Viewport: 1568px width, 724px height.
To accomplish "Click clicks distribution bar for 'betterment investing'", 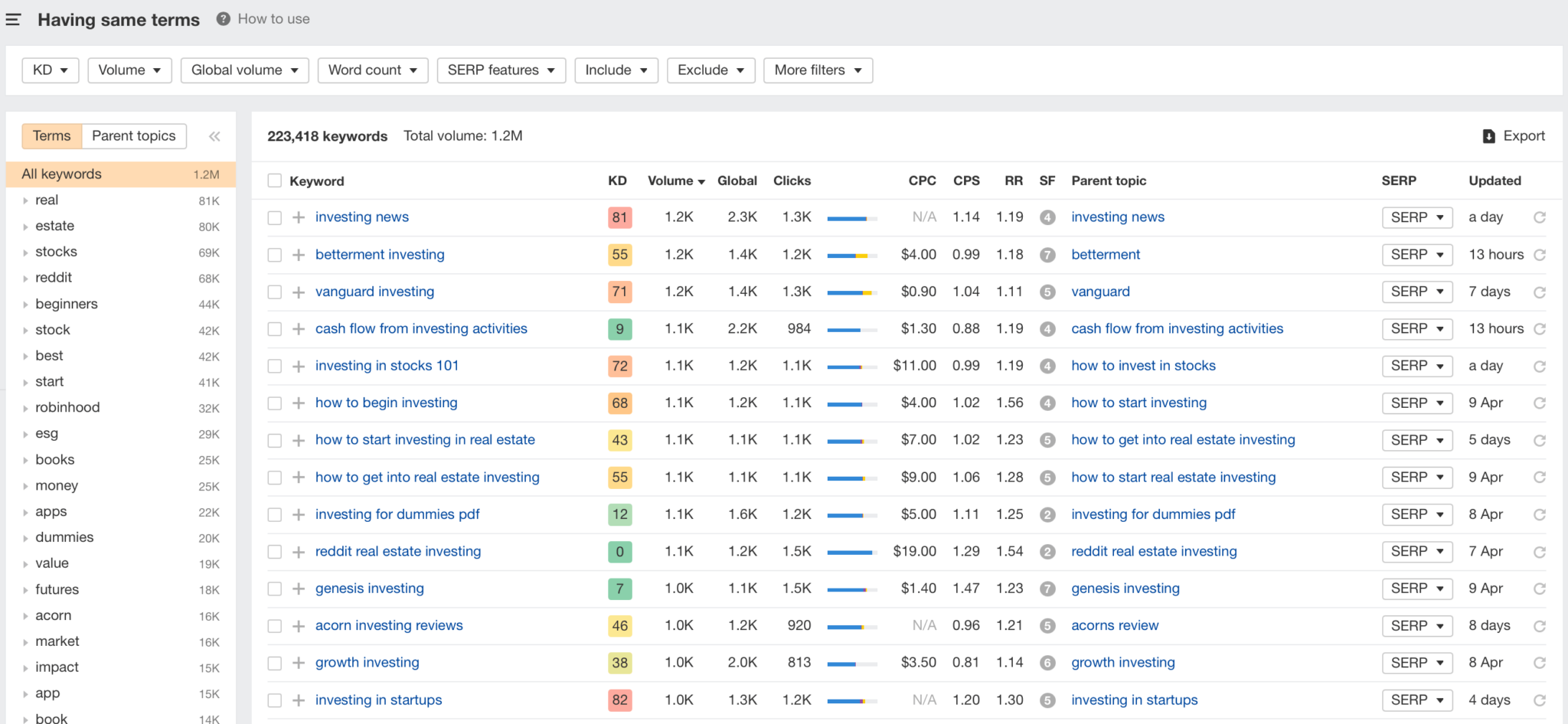I will pyautogui.click(x=852, y=256).
